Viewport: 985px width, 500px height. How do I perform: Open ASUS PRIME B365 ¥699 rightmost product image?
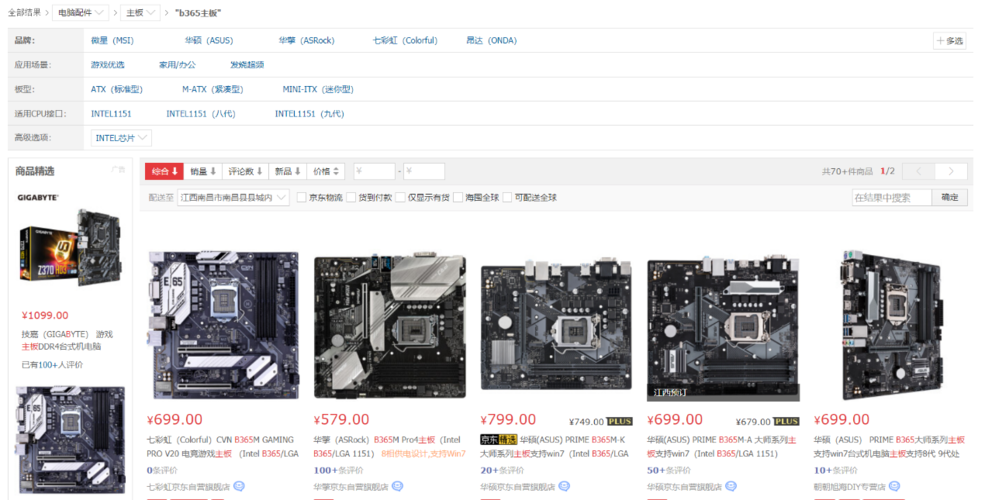pos(892,325)
